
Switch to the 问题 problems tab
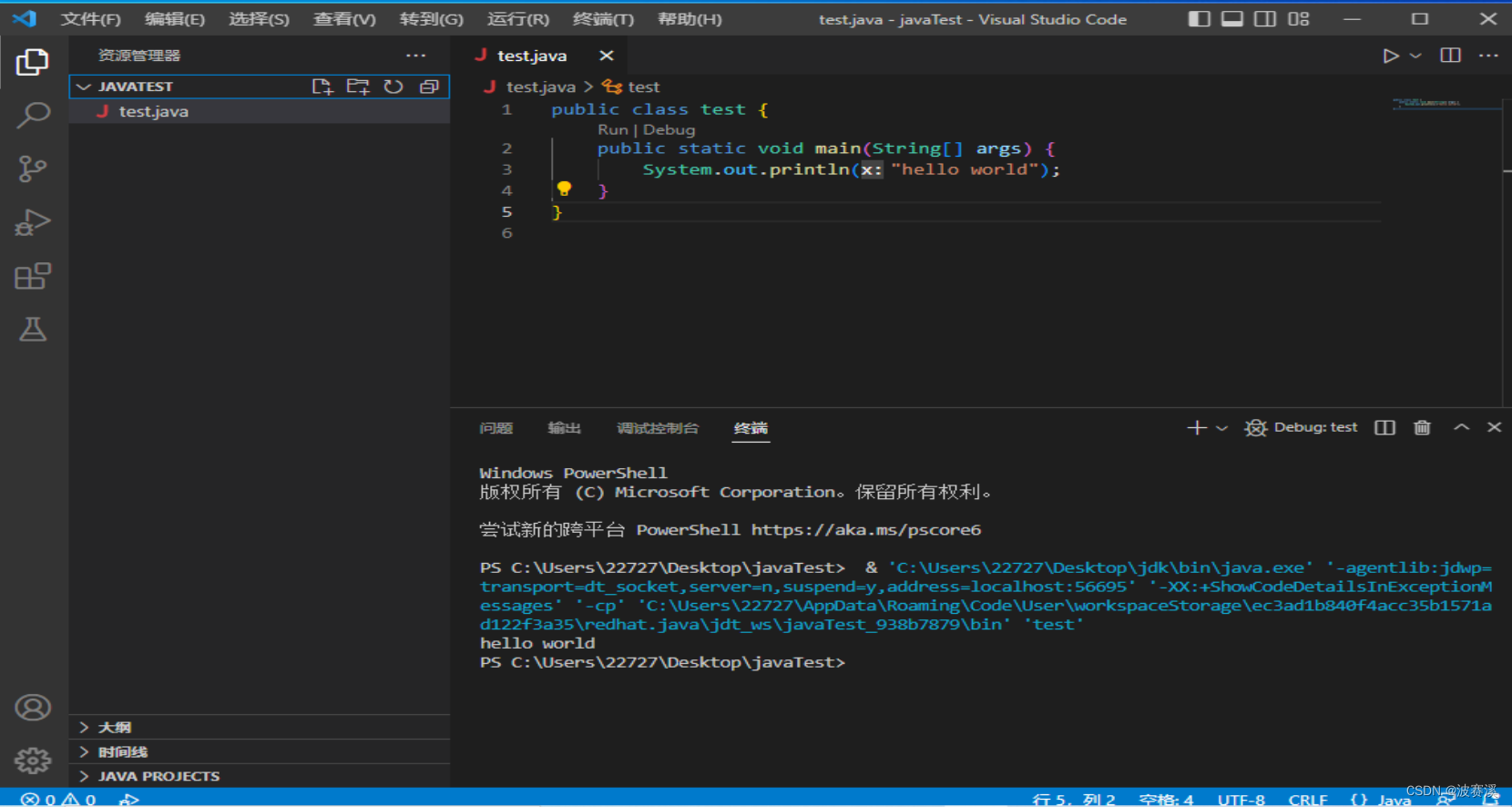pos(496,428)
